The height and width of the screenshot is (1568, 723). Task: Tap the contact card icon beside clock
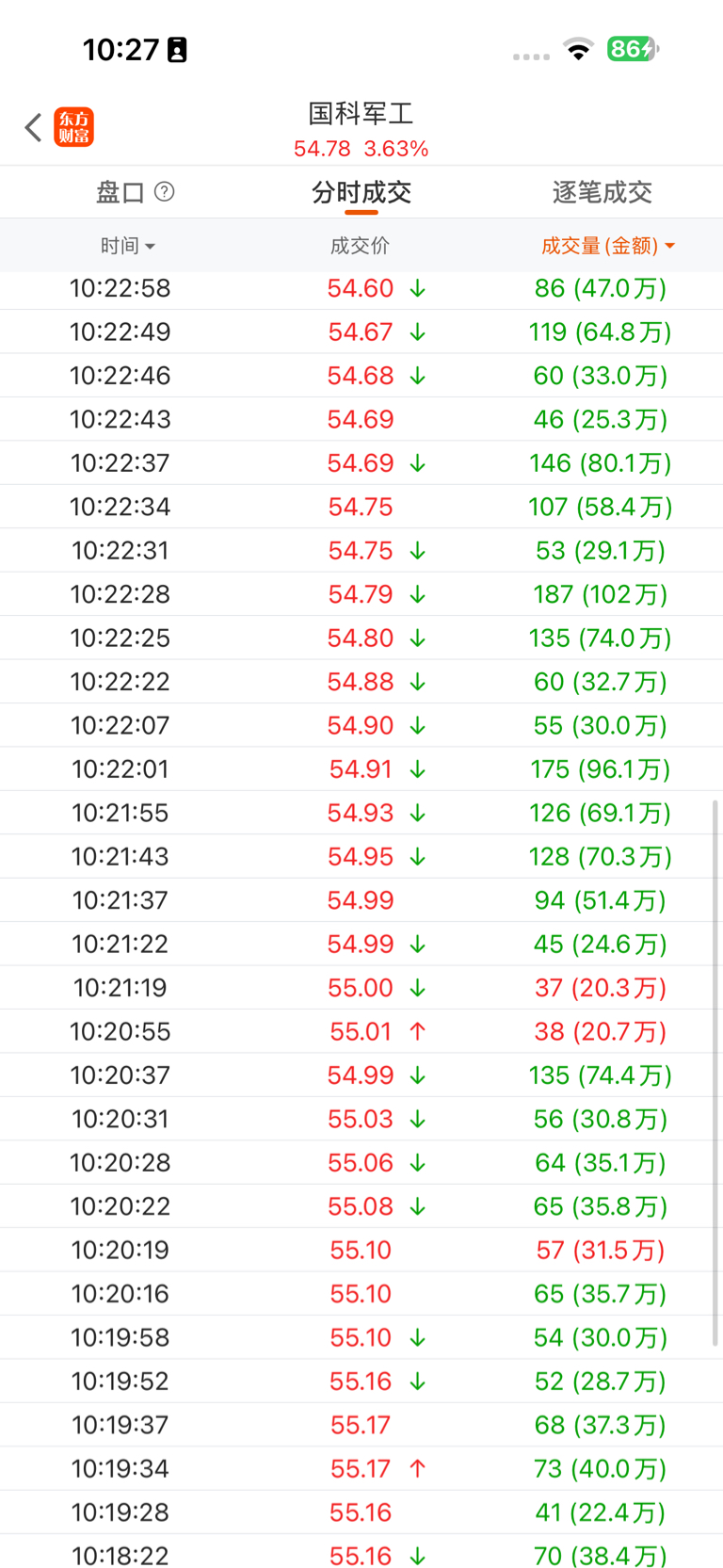(x=177, y=50)
